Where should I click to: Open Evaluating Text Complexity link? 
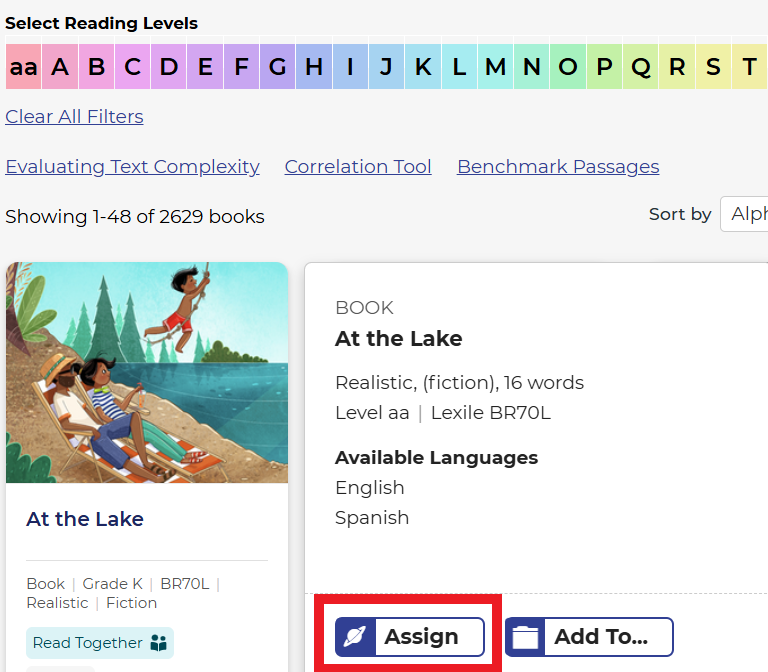[x=132, y=167]
